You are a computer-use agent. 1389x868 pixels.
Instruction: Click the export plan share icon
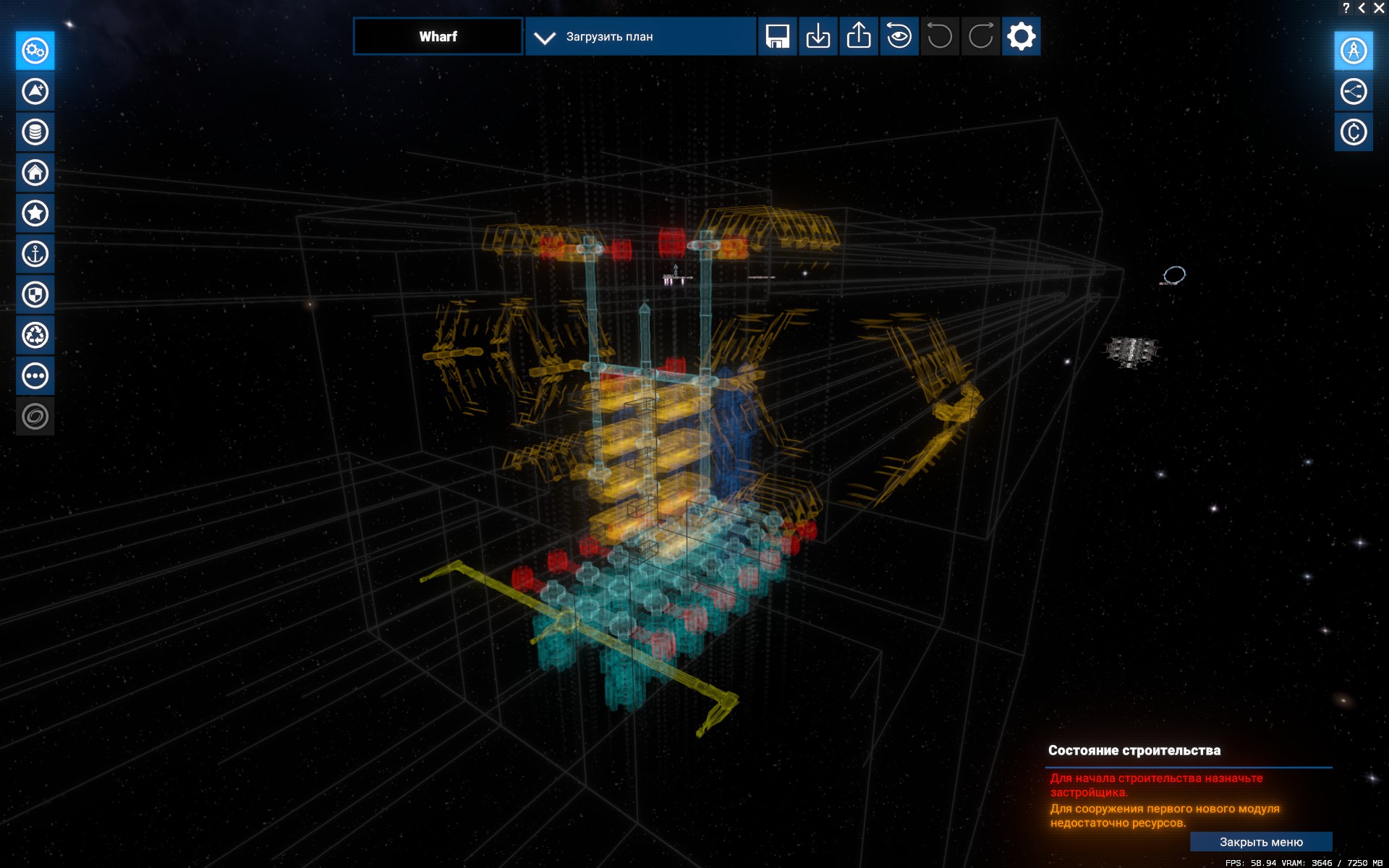pos(859,36)
